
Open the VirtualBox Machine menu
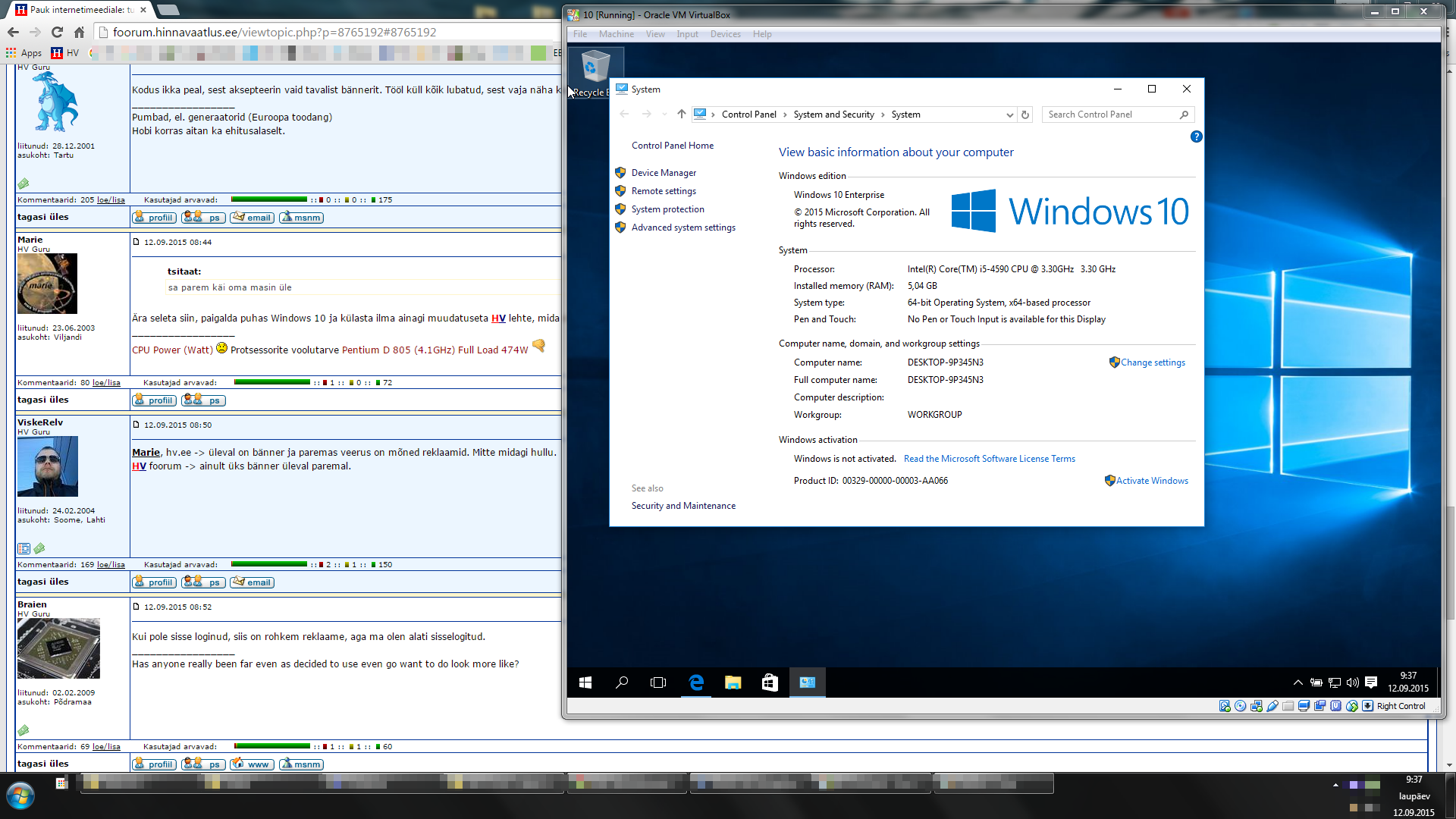[617, 34]
